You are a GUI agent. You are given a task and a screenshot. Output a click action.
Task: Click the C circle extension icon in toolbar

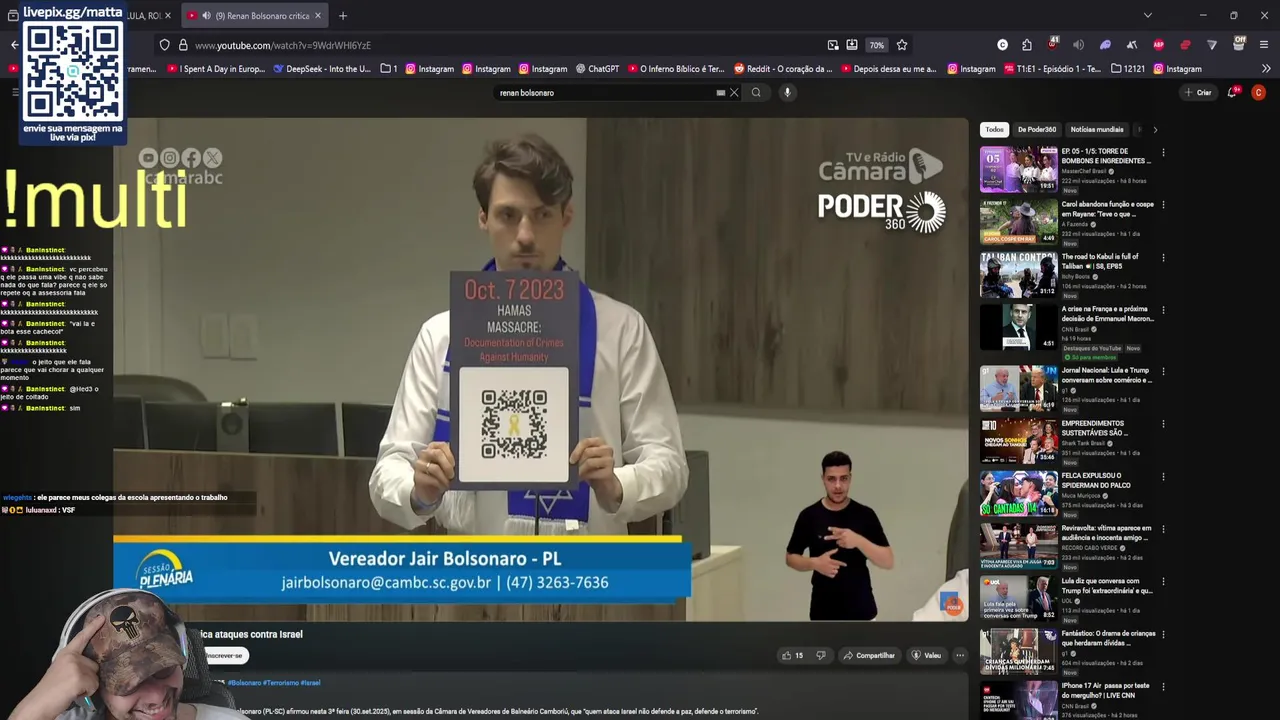[x=1002, y=45]
